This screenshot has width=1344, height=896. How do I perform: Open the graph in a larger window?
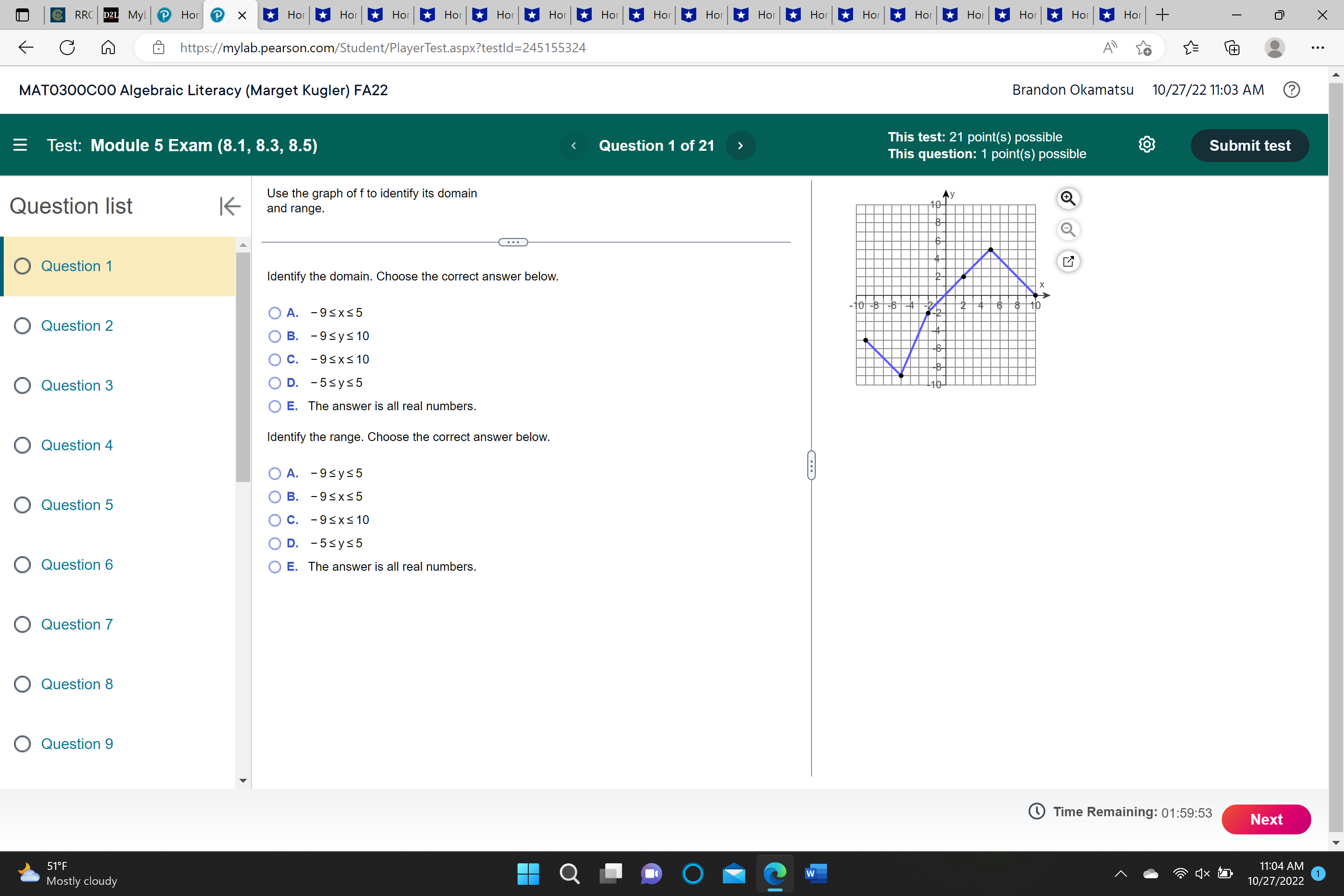click(x=1068, y=261)
